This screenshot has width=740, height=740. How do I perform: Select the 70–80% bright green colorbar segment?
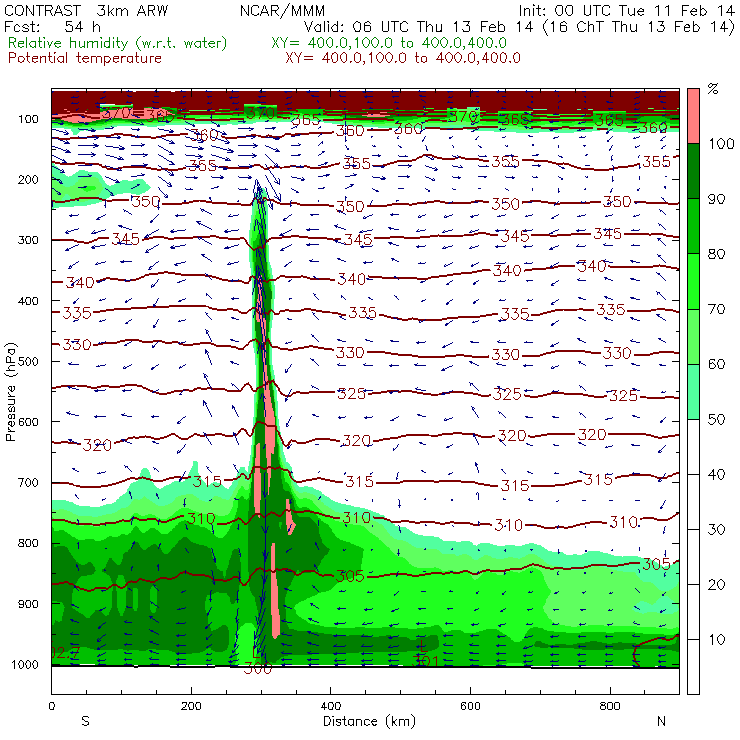693,281
